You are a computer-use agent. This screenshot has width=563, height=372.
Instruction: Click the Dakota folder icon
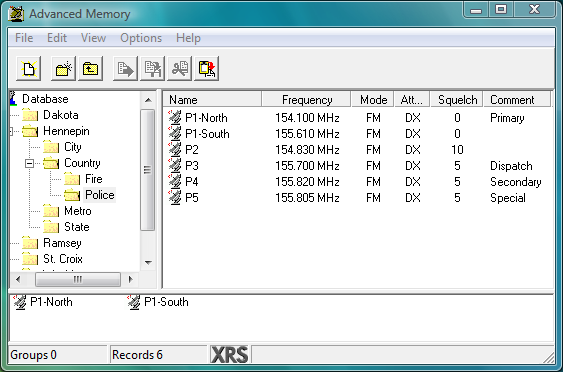[30, 115]
